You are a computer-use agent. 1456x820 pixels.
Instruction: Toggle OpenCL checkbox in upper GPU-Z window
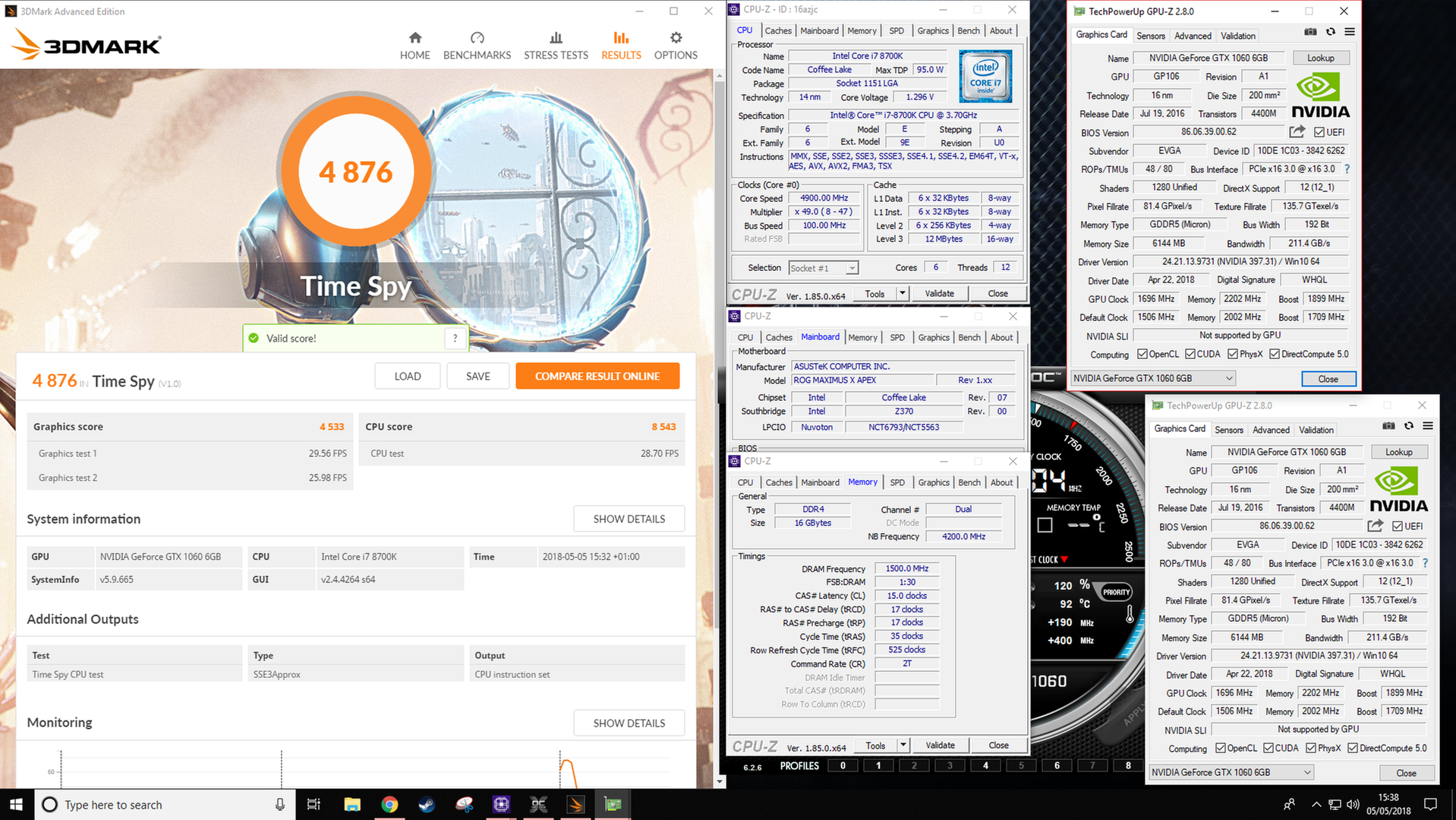(1142, 355)
